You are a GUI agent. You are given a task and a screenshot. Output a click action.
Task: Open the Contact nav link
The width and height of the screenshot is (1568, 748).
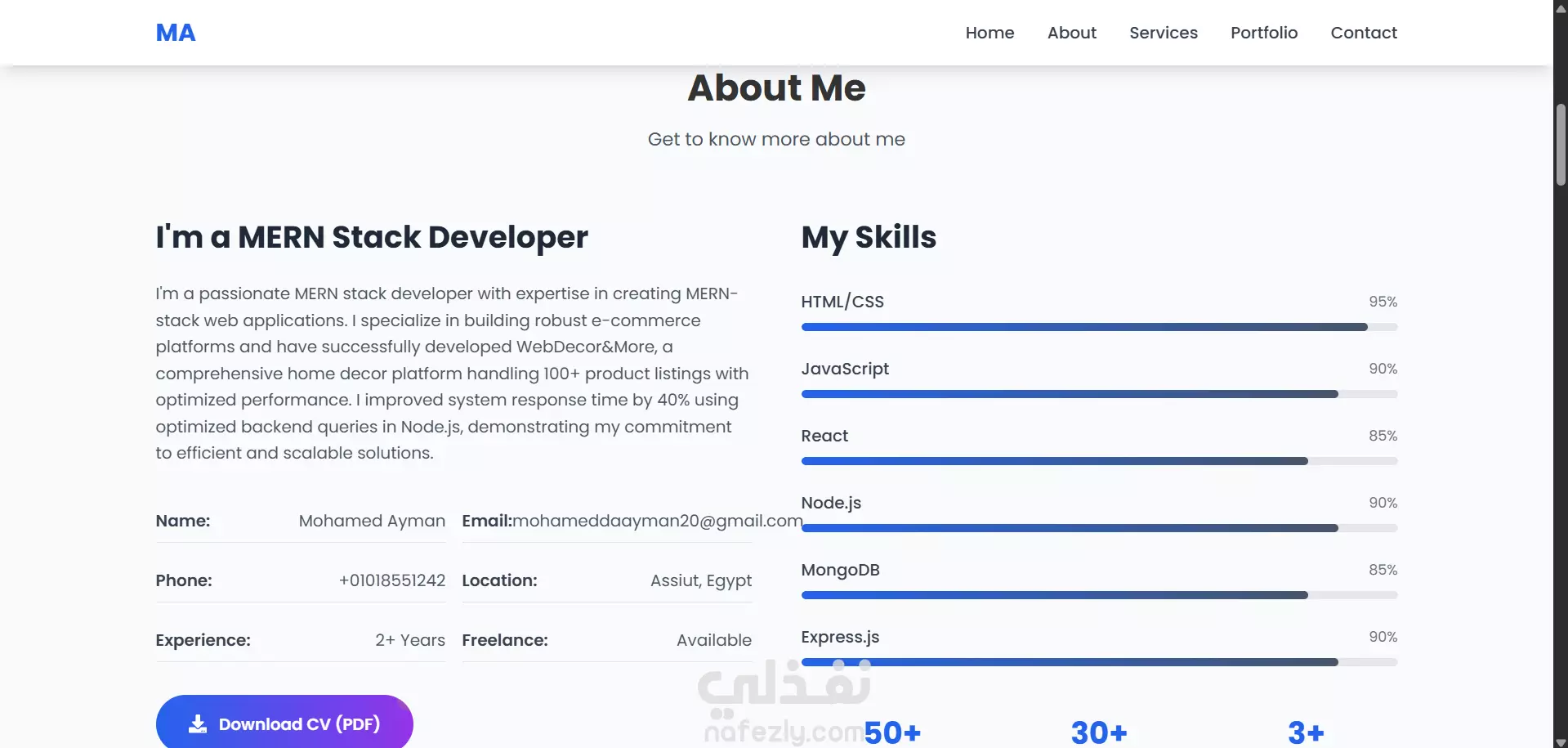[x=1364, y=33]
